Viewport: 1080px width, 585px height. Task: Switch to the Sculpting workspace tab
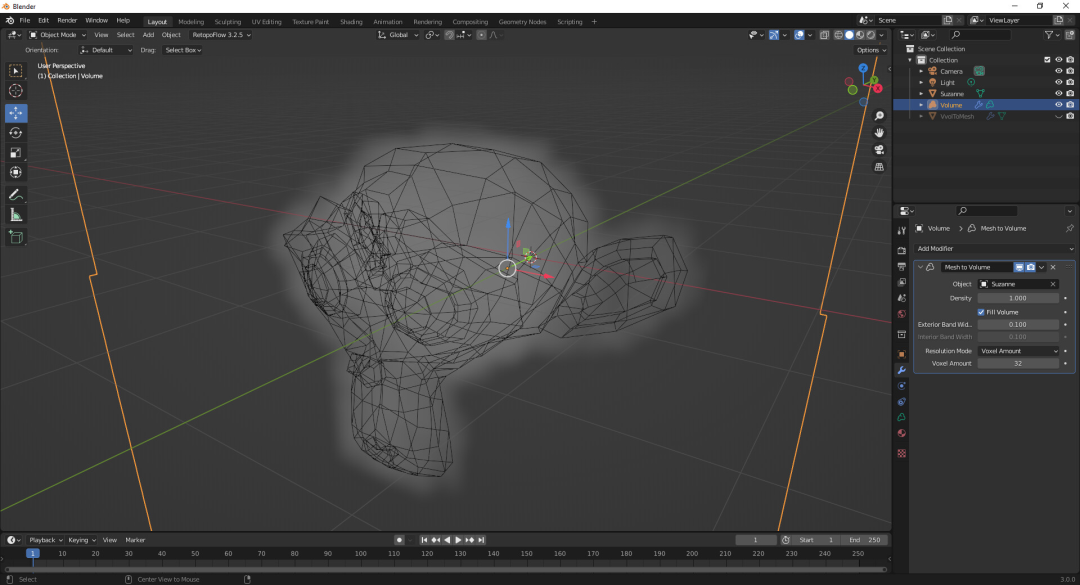point(227,21)
